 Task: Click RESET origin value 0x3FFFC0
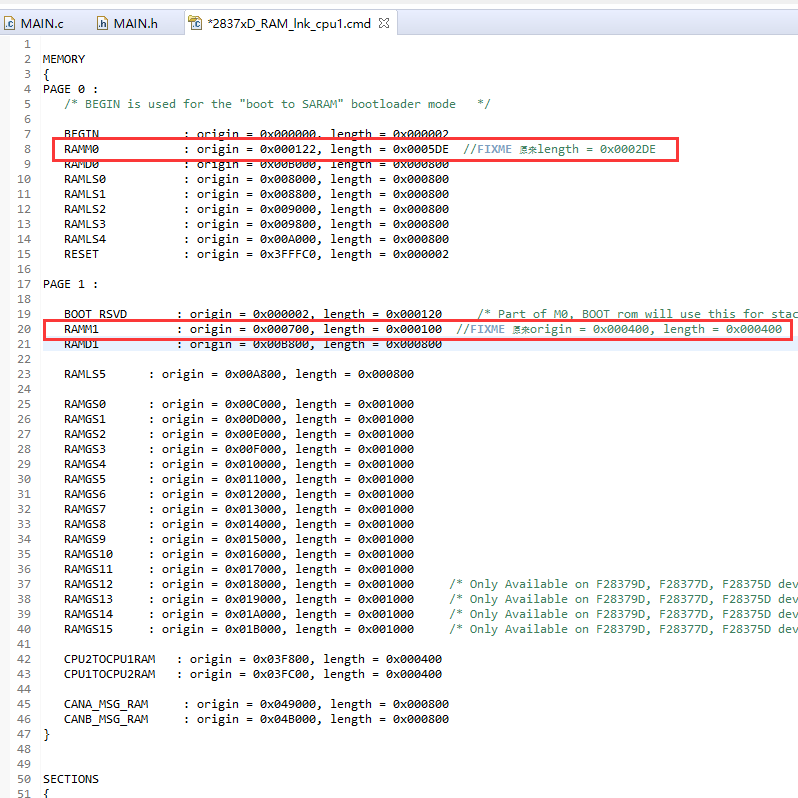pos(288,254)
